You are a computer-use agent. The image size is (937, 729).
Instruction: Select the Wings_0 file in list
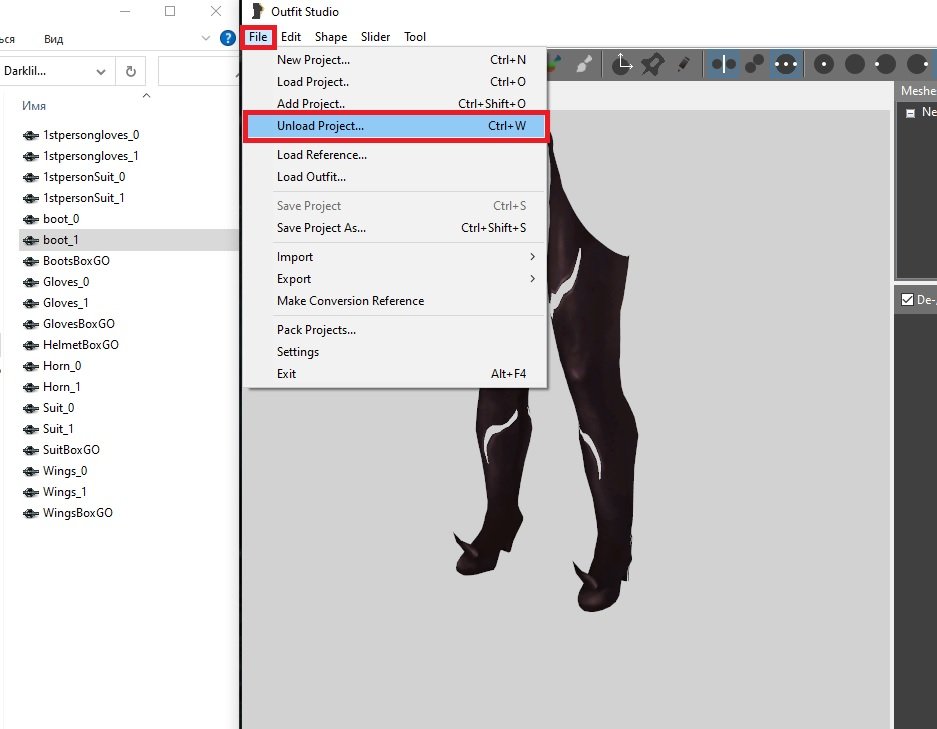coord(65,471)
